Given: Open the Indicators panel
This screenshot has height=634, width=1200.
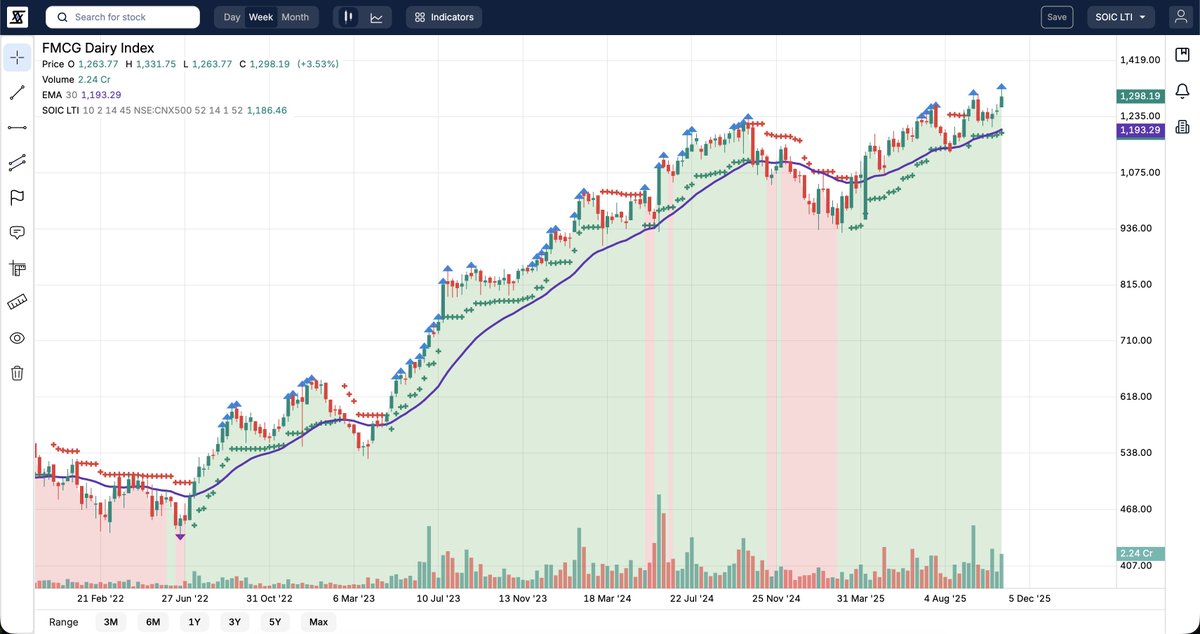Looking at the screenshot, I should click(444, 17).
